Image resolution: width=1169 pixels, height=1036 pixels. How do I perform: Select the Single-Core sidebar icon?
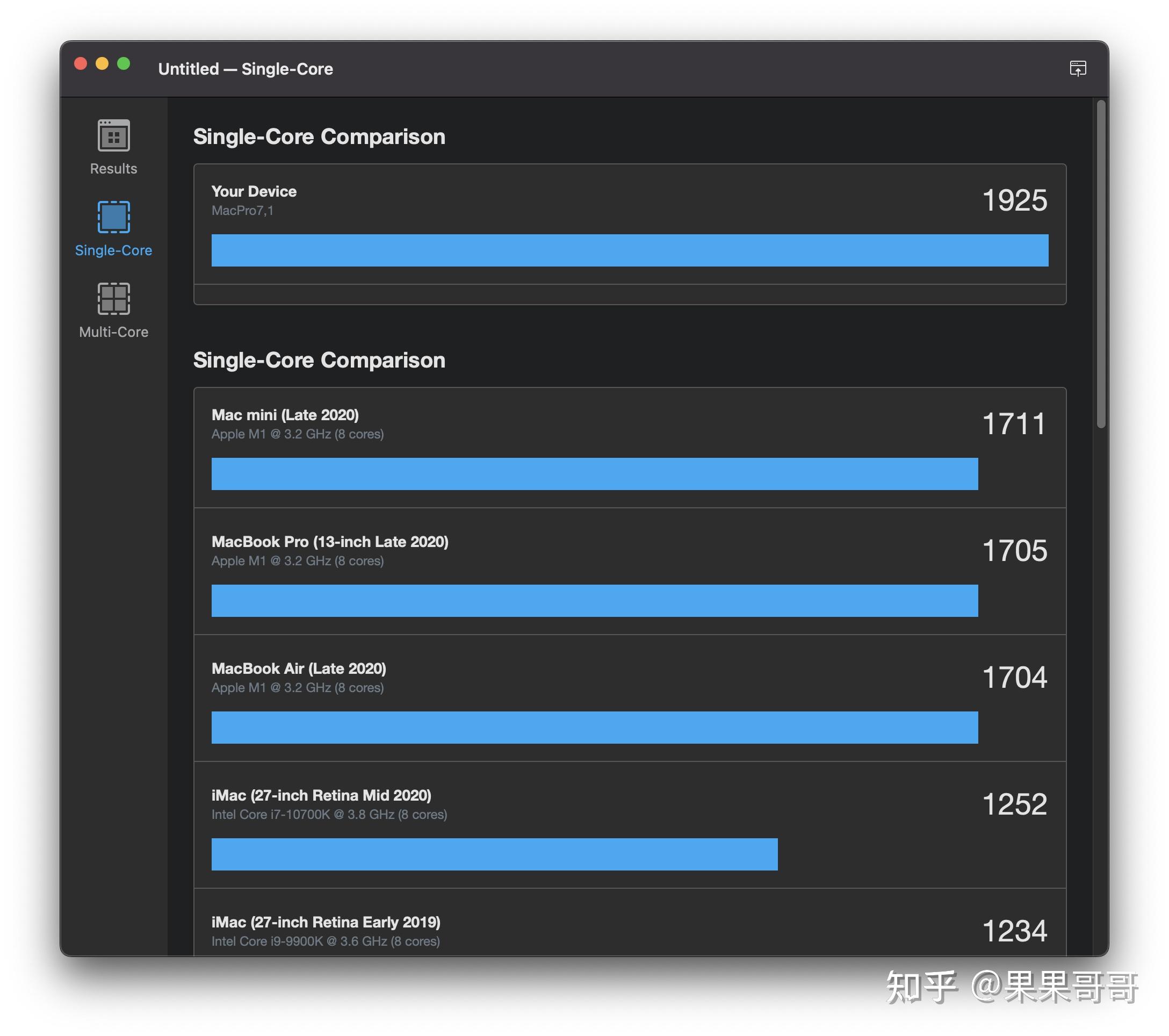click(x=113, y=217)
